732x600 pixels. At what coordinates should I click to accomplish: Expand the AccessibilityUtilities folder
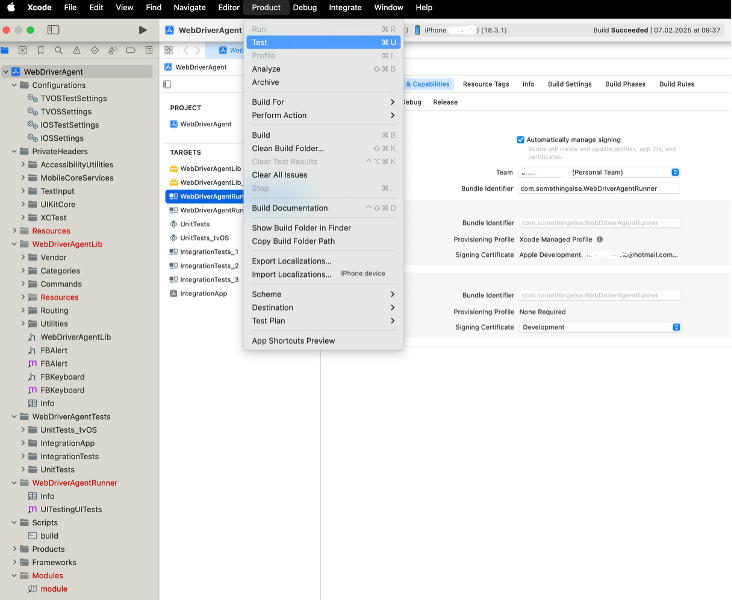[23, 164]
